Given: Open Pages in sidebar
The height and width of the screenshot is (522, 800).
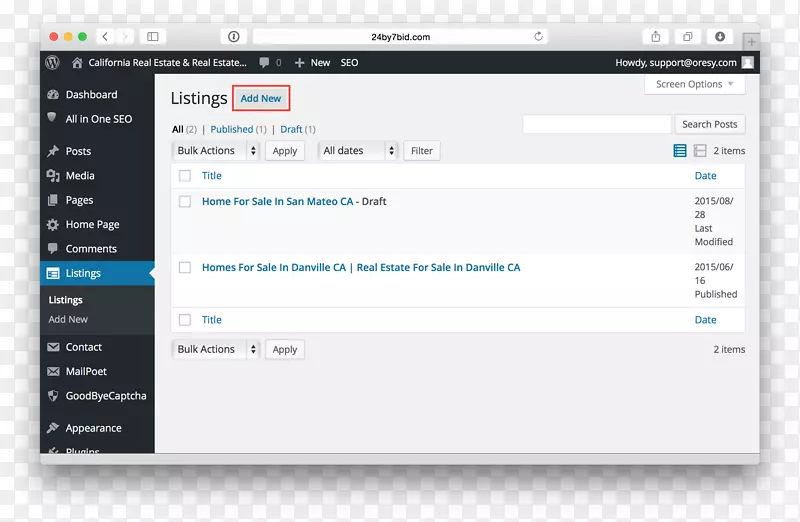Looking at the screenshot, I should (x=97, y=200).
